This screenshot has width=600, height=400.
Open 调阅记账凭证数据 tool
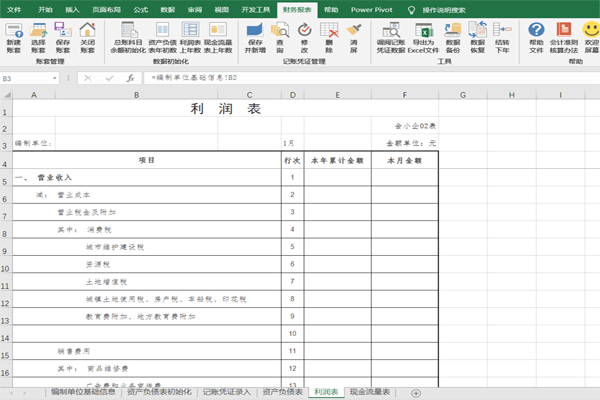click(x=391, y=38)
